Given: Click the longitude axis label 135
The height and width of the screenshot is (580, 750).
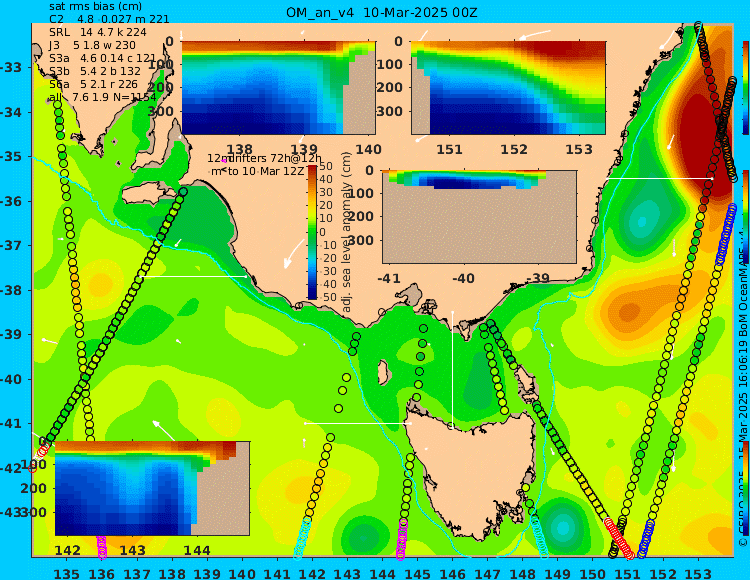Looking at the screenshot, I should coord(66,573).
